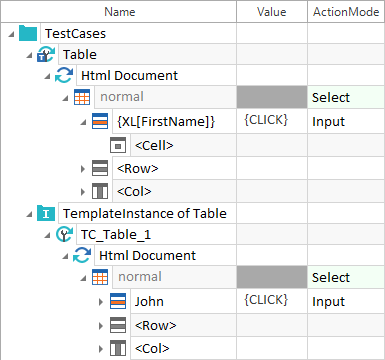
Task: Click the Name column header
Action: [119, 12]
